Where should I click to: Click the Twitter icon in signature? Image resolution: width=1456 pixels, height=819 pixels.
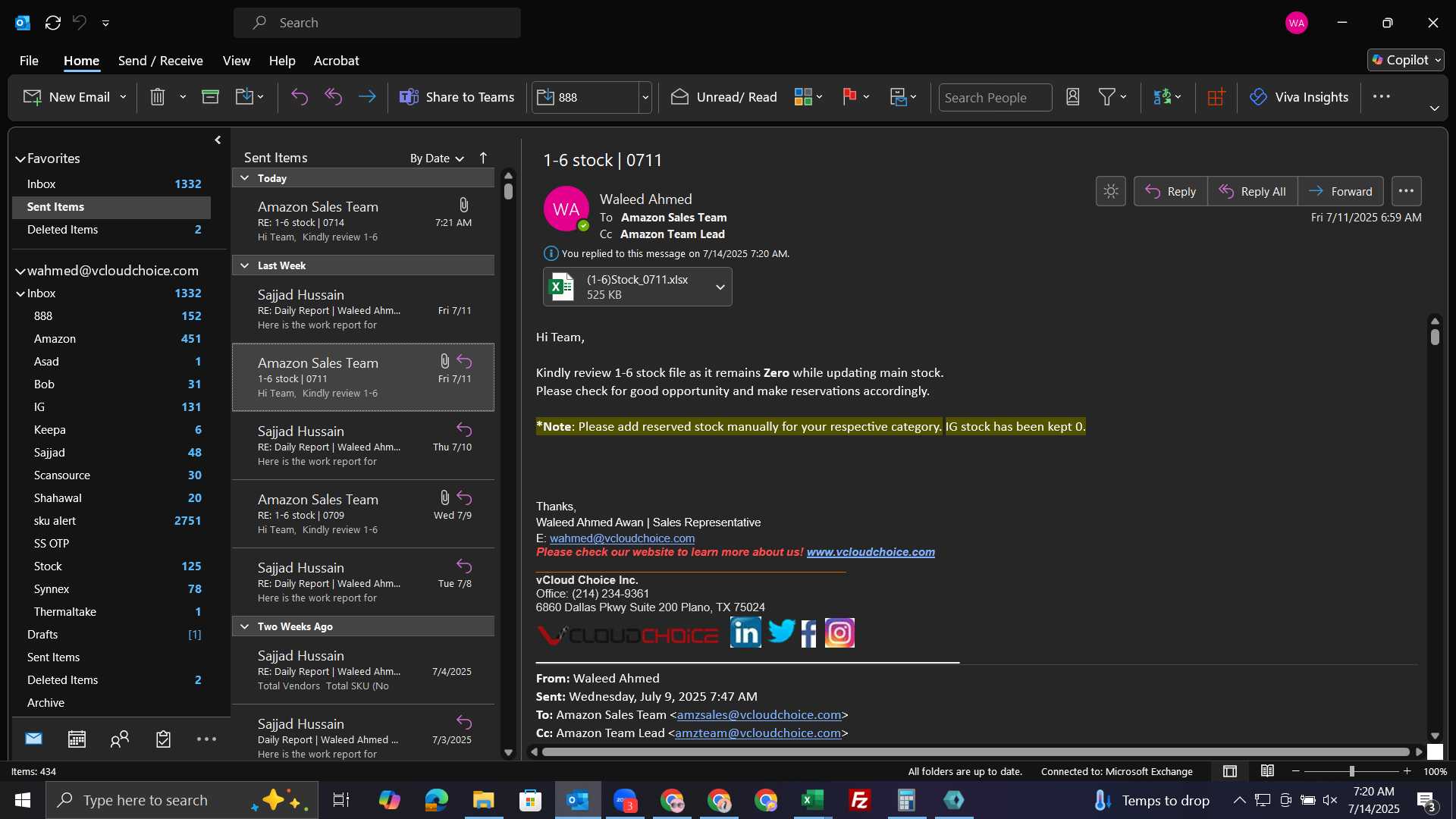point(781,632)
